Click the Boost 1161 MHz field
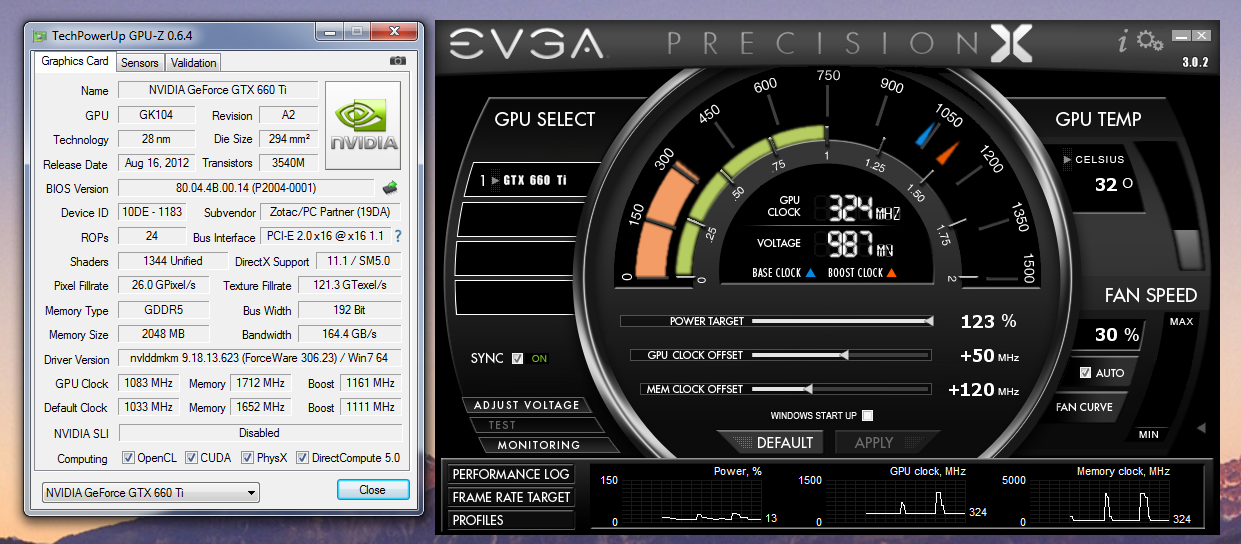Screen dimensions: 1241x544 pos(370,383)
